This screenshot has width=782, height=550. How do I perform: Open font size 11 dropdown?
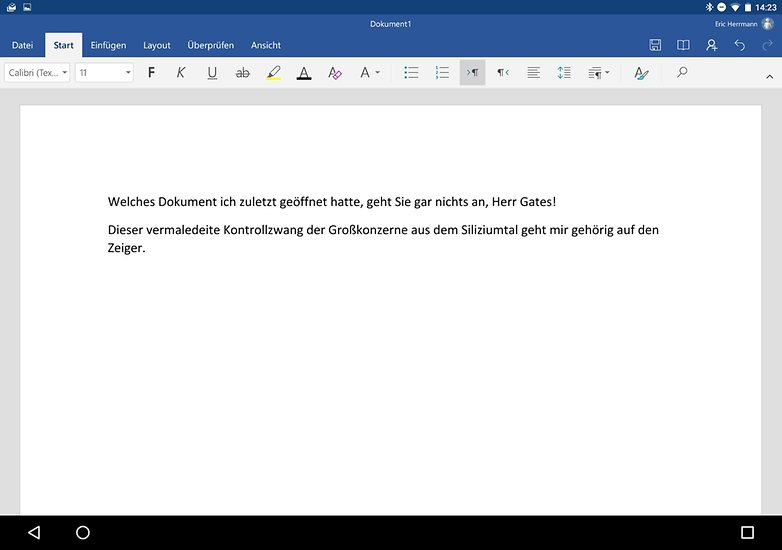pos(104,73)
